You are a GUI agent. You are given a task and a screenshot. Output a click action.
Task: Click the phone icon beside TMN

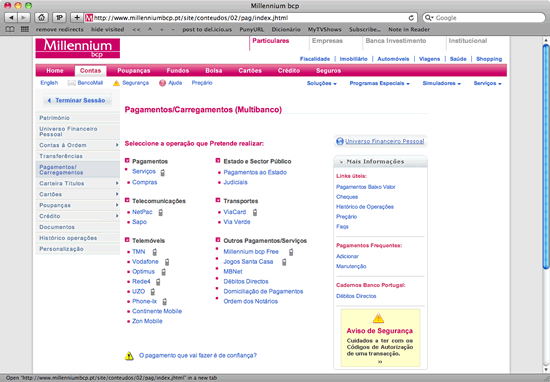pyautogui.click(x=155, y=252)
